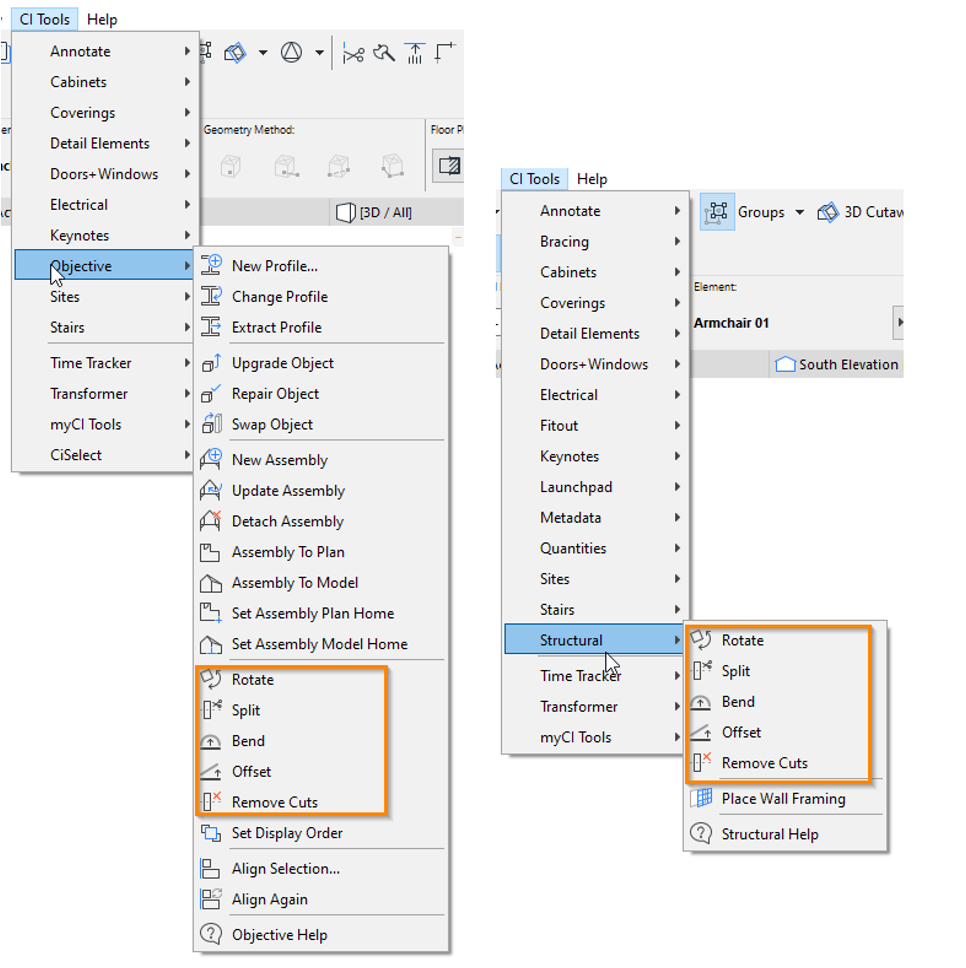Click the New Profile icon in Objective submenu
The image size is (966, 968).
(211, 266)
